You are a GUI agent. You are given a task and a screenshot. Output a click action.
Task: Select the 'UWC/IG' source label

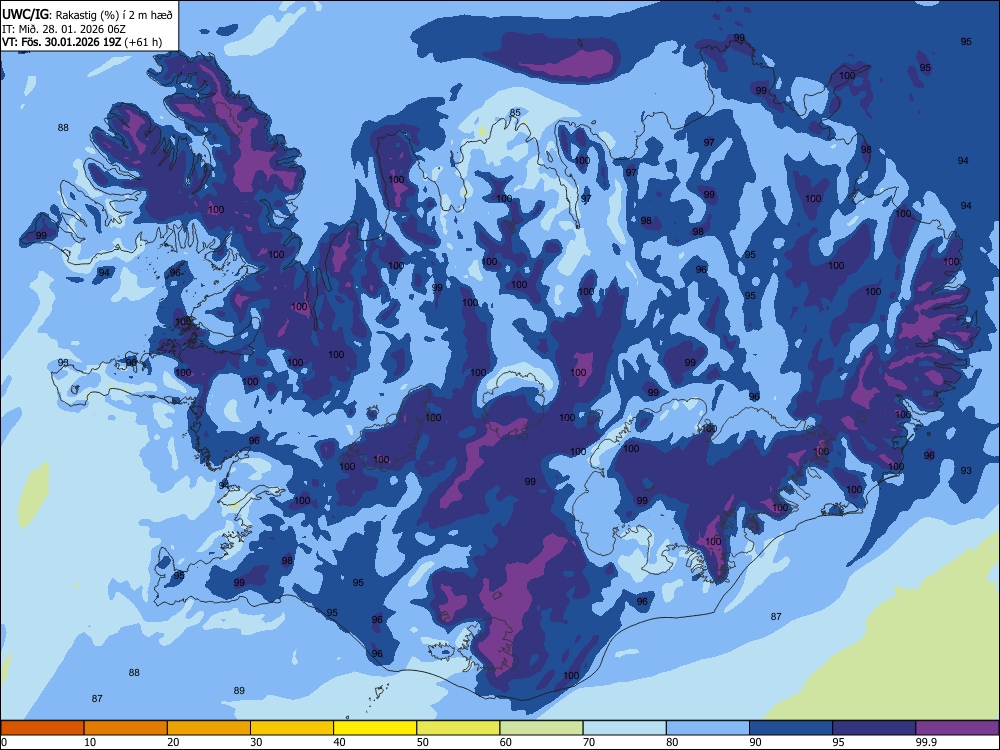coord(26,15)
